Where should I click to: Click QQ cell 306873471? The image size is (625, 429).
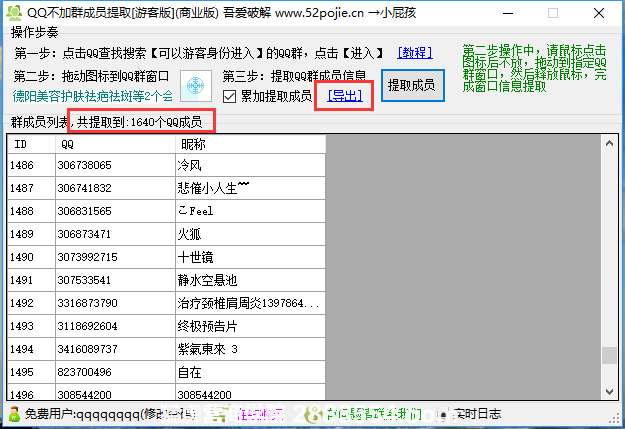(x=115, y=234)
